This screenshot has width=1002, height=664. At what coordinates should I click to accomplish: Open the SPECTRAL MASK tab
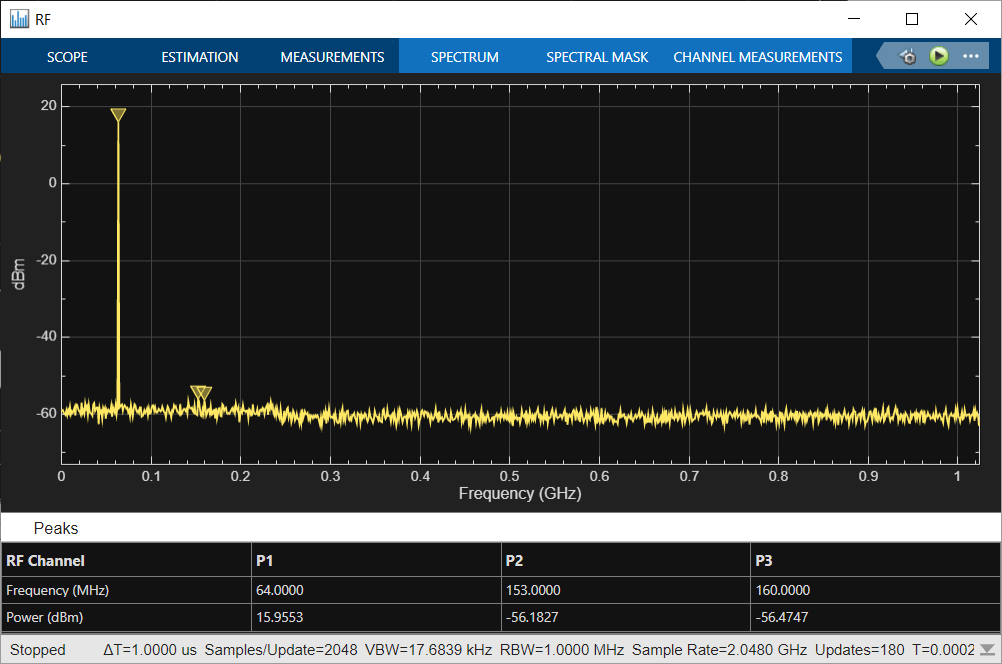point(597,57)
